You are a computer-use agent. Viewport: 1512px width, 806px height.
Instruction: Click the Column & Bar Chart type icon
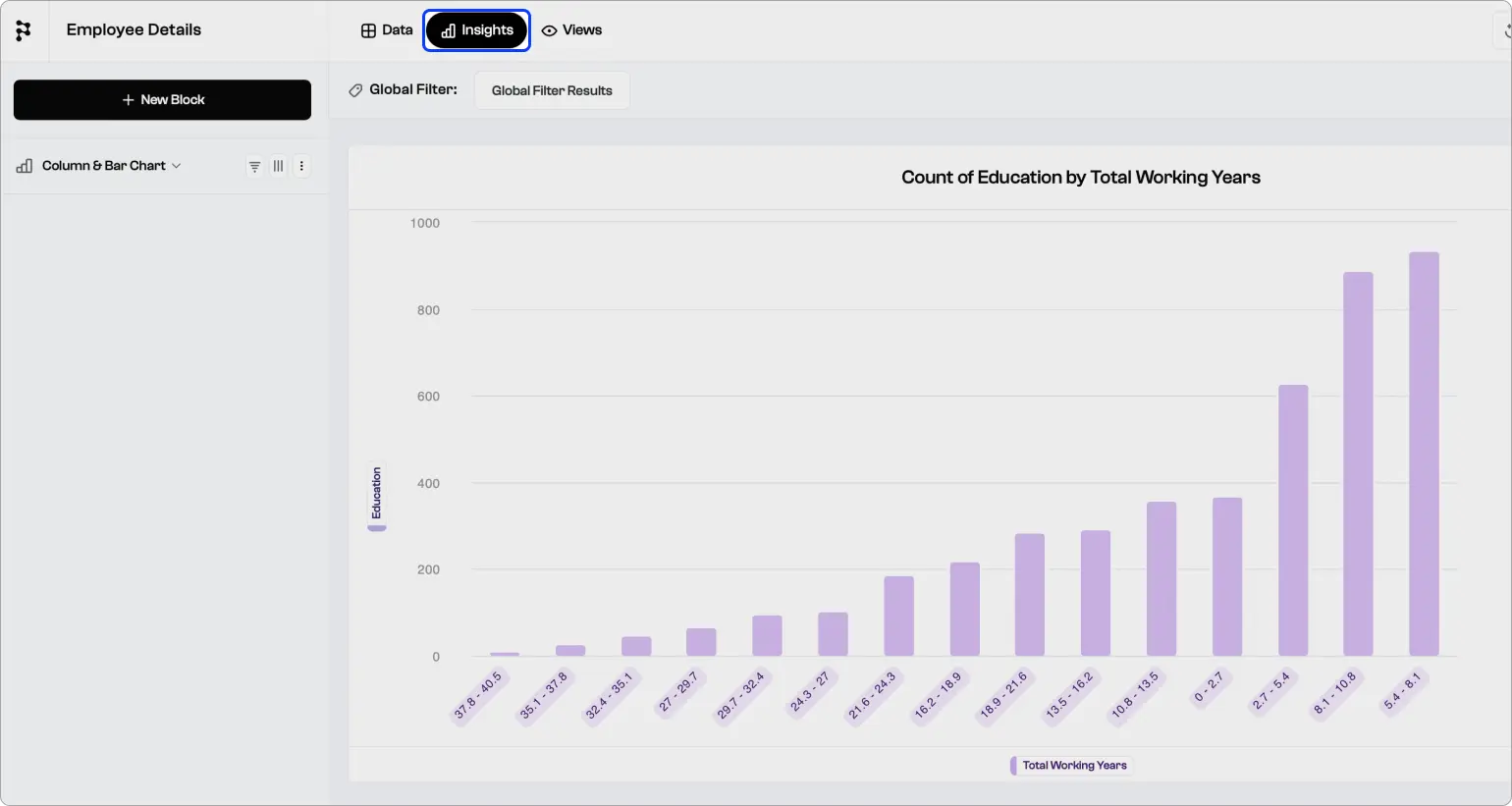coord(23,165)
